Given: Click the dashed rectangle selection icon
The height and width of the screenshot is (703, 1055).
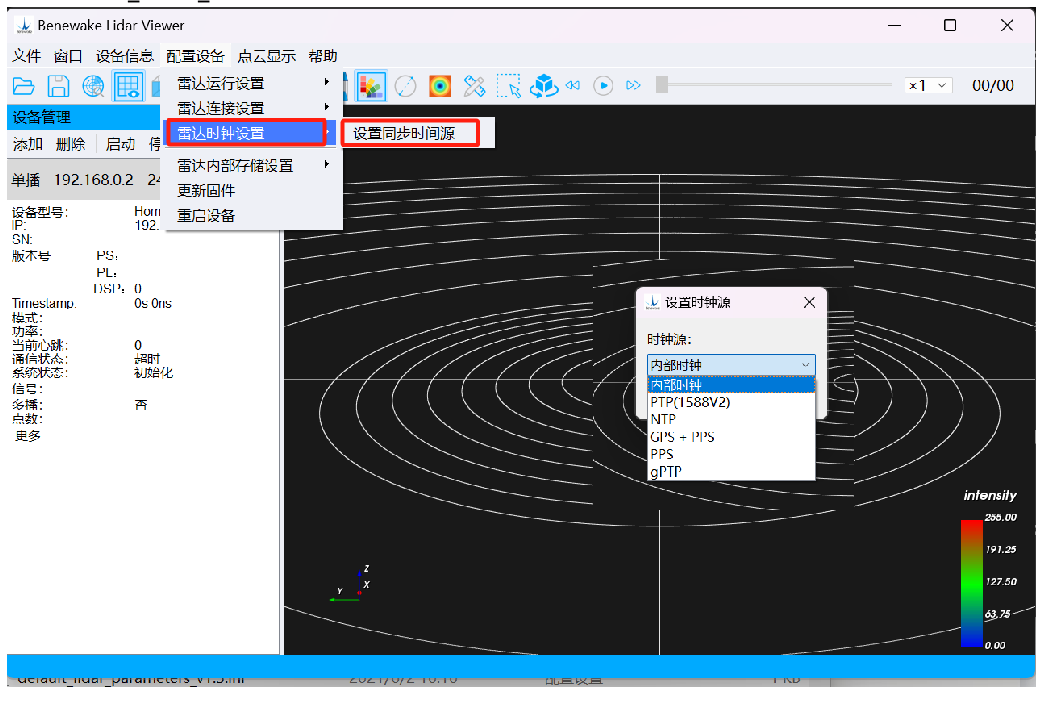Looking at the screenshot, I should (x=509, y=86).
